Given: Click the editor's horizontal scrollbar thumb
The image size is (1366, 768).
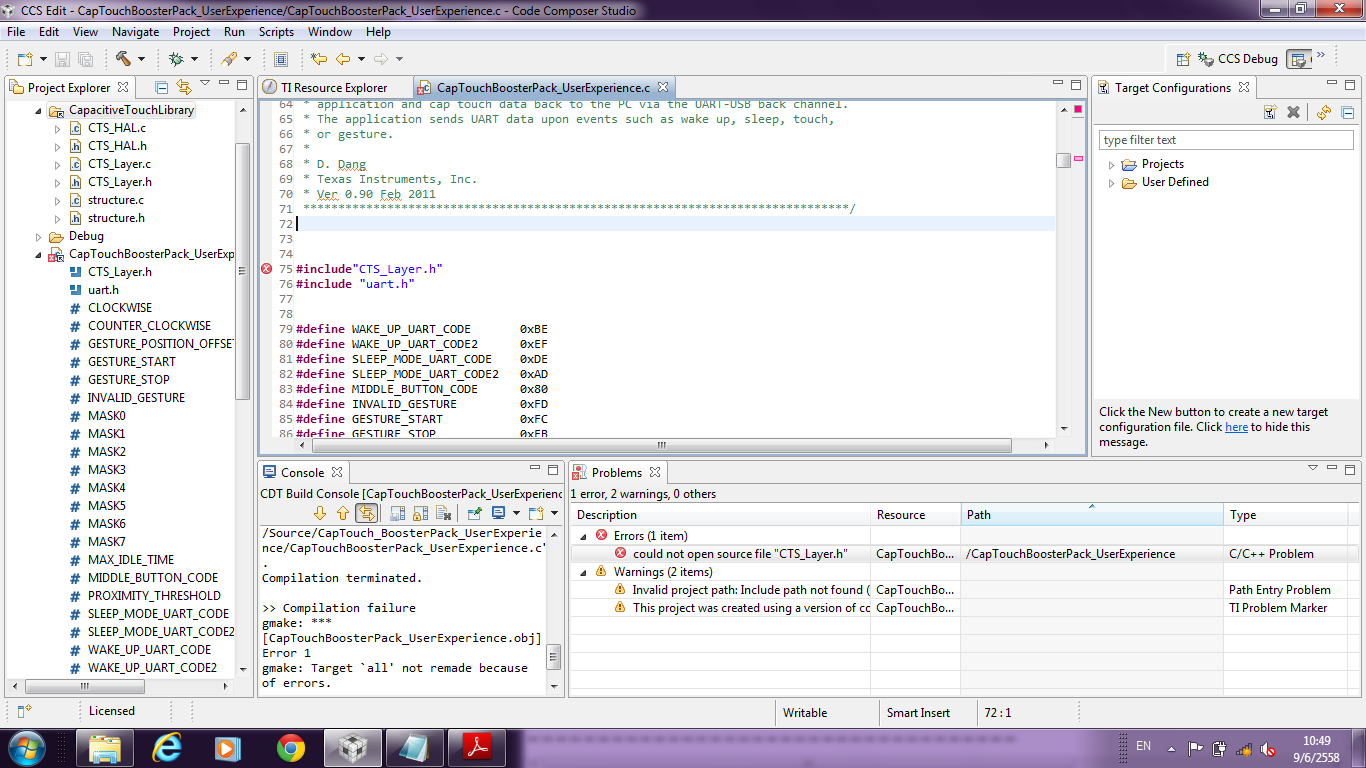Looking at the screenshot, I should (x=660, y=445).
